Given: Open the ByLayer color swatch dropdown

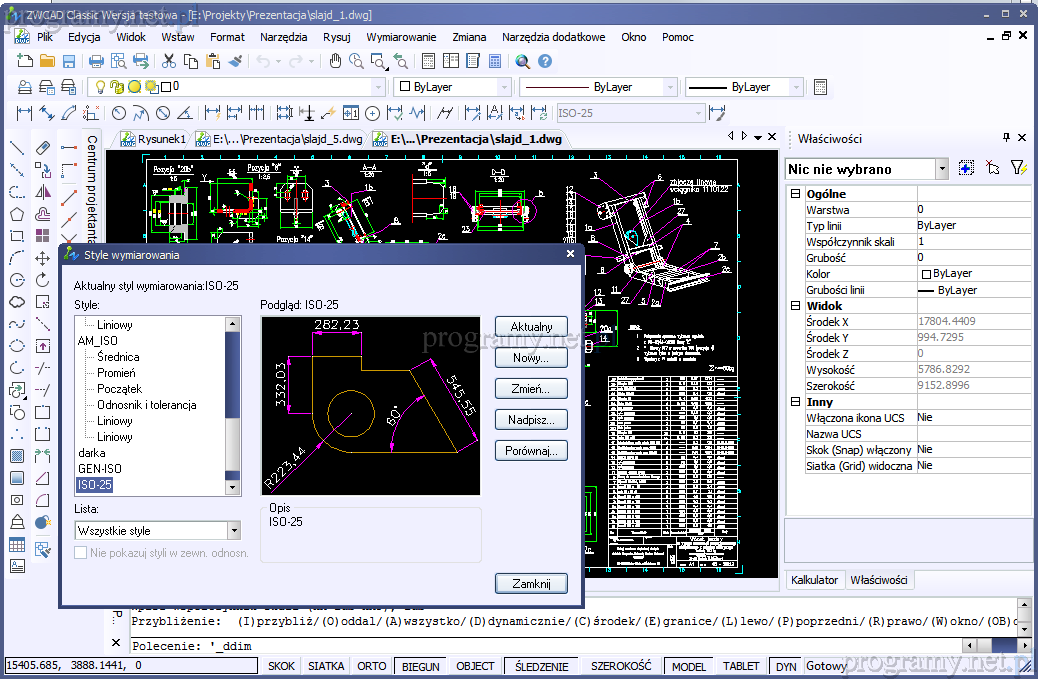Looking at the screenshot, I should (504, 87).
